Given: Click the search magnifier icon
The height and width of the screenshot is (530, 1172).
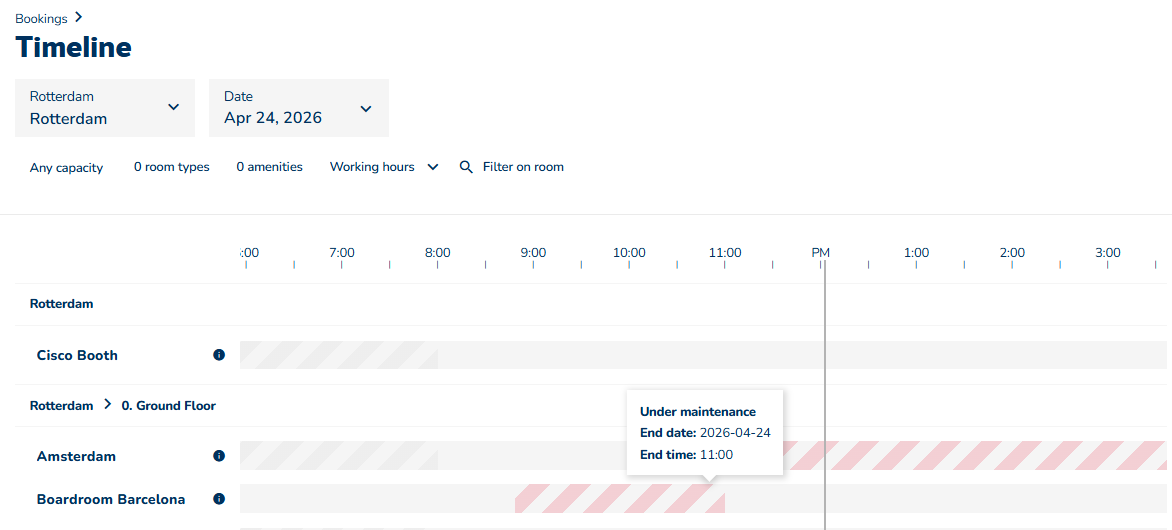Looking at the screenshot, I should pos(466,167).
